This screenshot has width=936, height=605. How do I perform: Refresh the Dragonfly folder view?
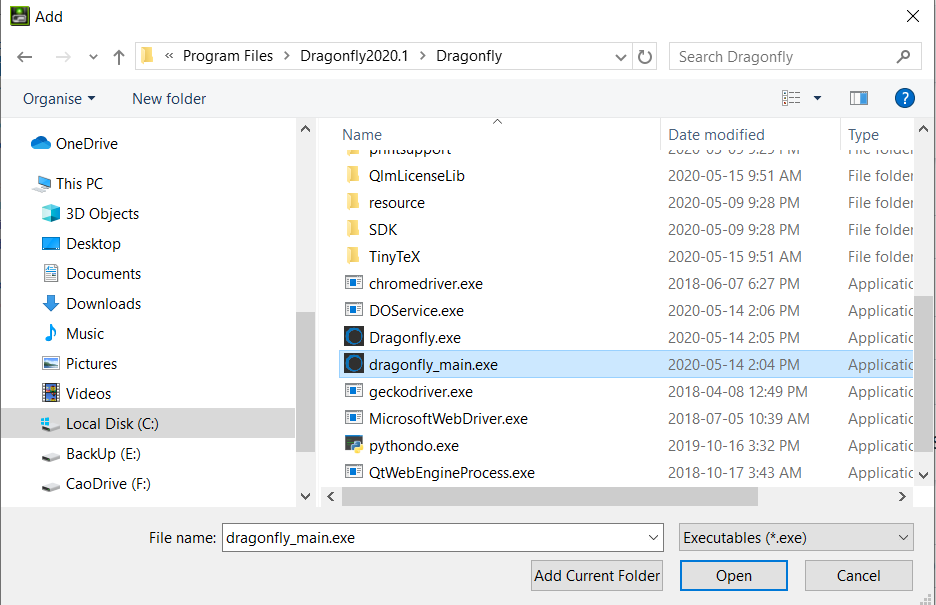coord(645,57)
